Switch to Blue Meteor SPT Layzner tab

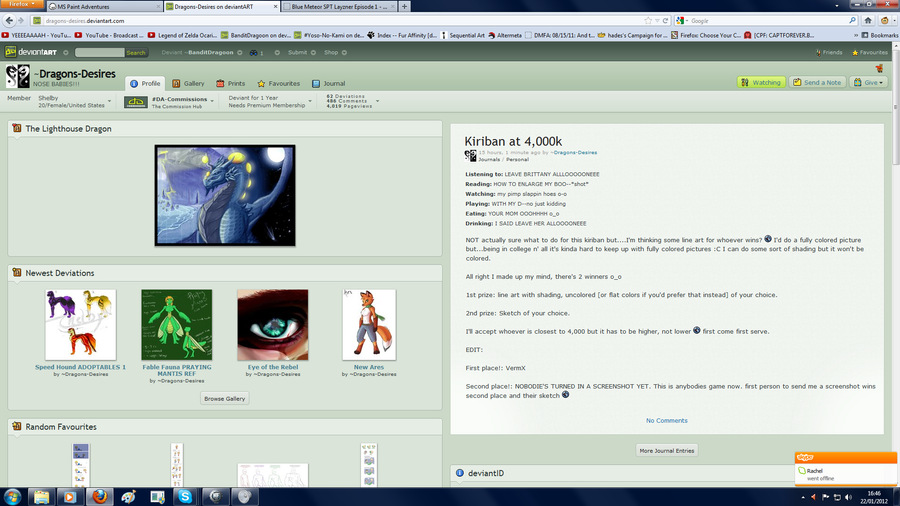(x=339, y=7)
